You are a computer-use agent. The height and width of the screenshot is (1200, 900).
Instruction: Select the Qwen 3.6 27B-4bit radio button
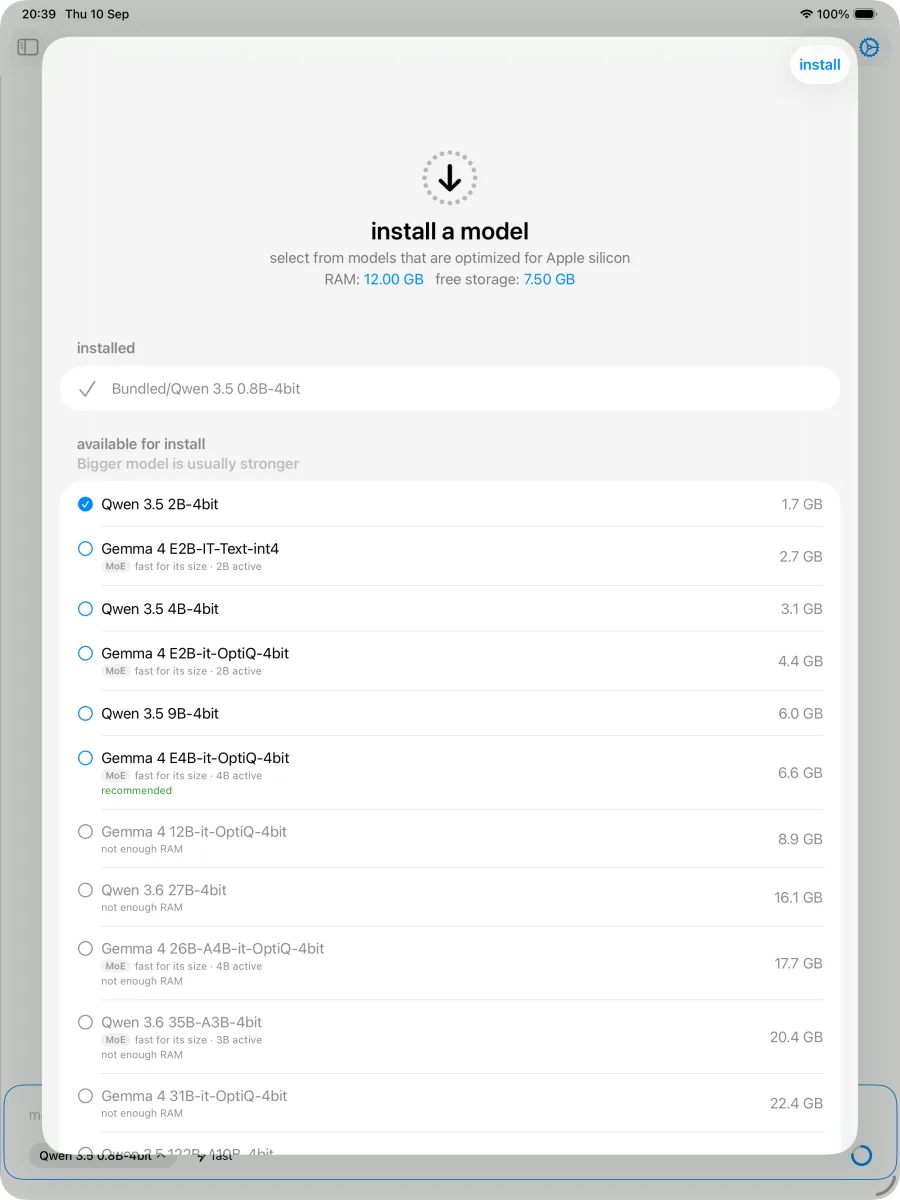[85, 890]
